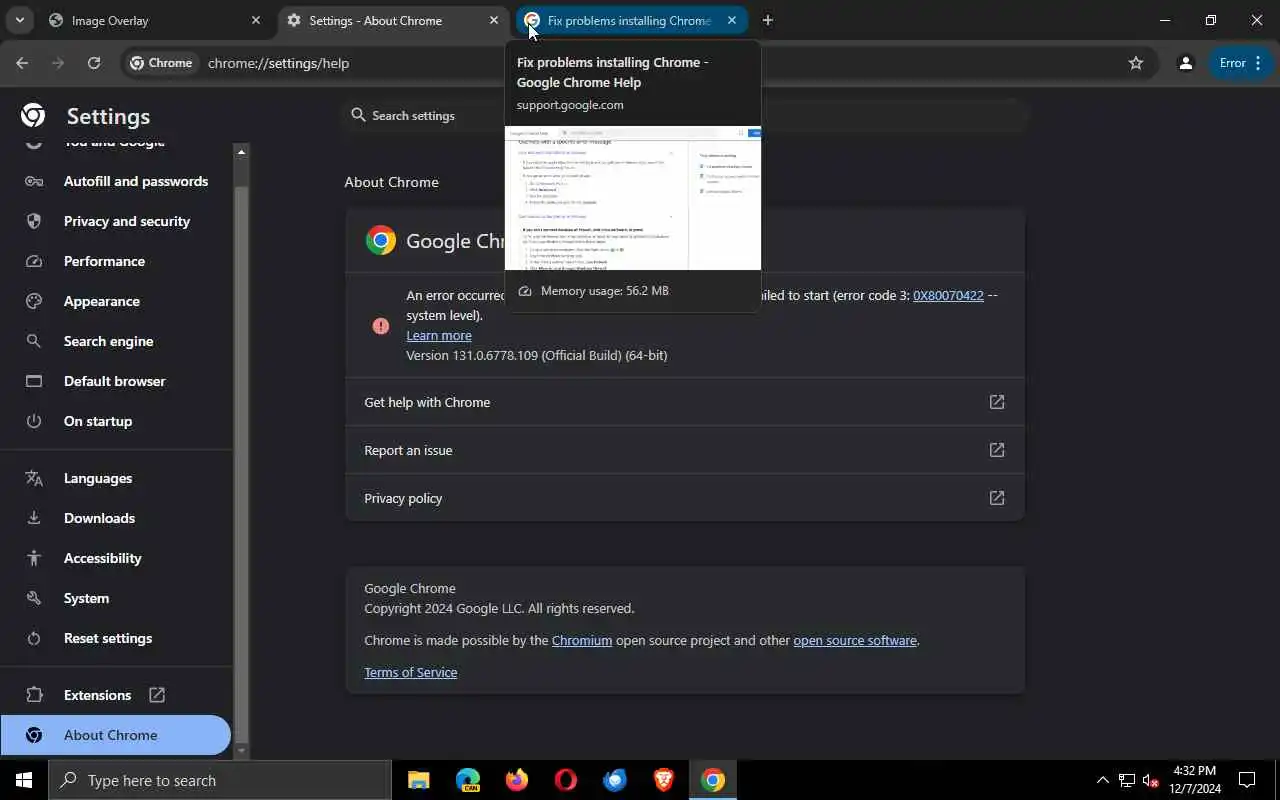The image size is (1280, 800).
Task: Open the tab search dropdown arrow
Action: (19, 20)
